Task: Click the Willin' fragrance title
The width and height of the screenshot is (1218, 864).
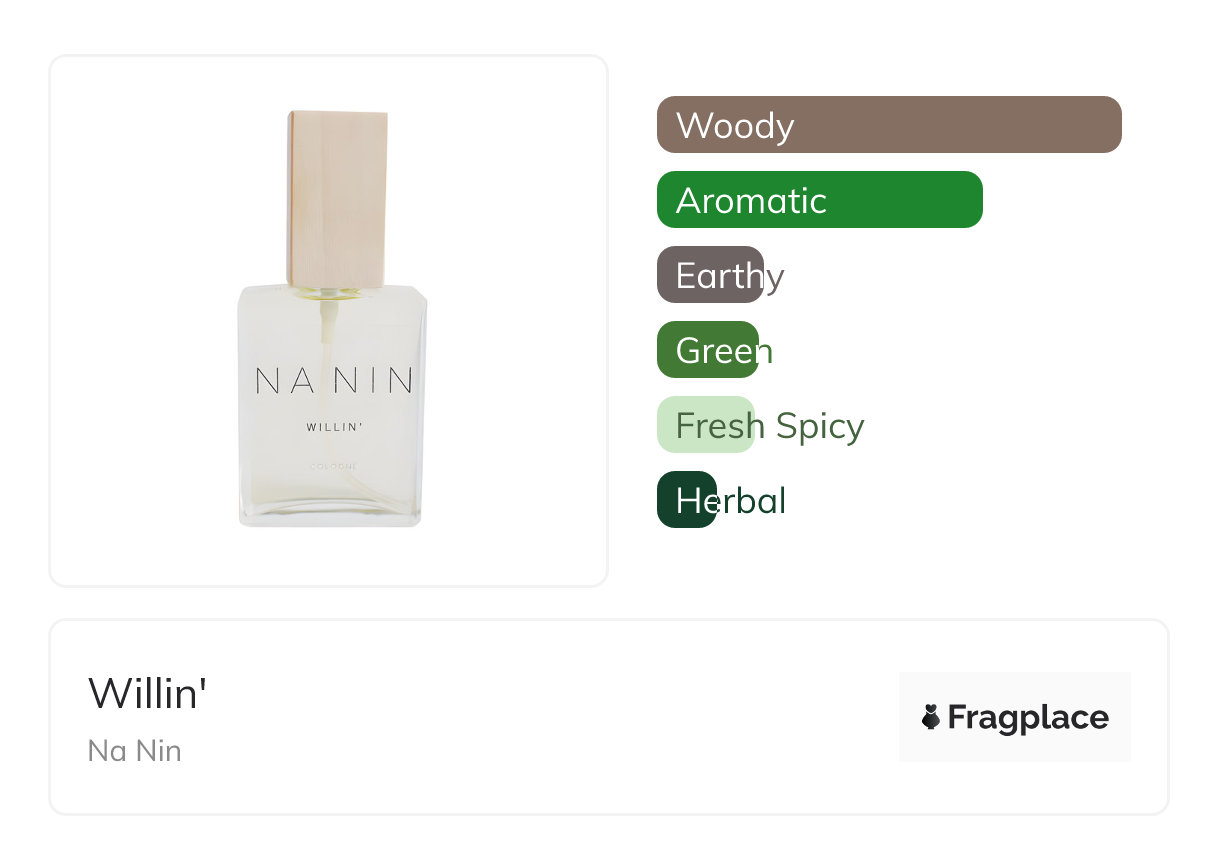Action: 147,693
